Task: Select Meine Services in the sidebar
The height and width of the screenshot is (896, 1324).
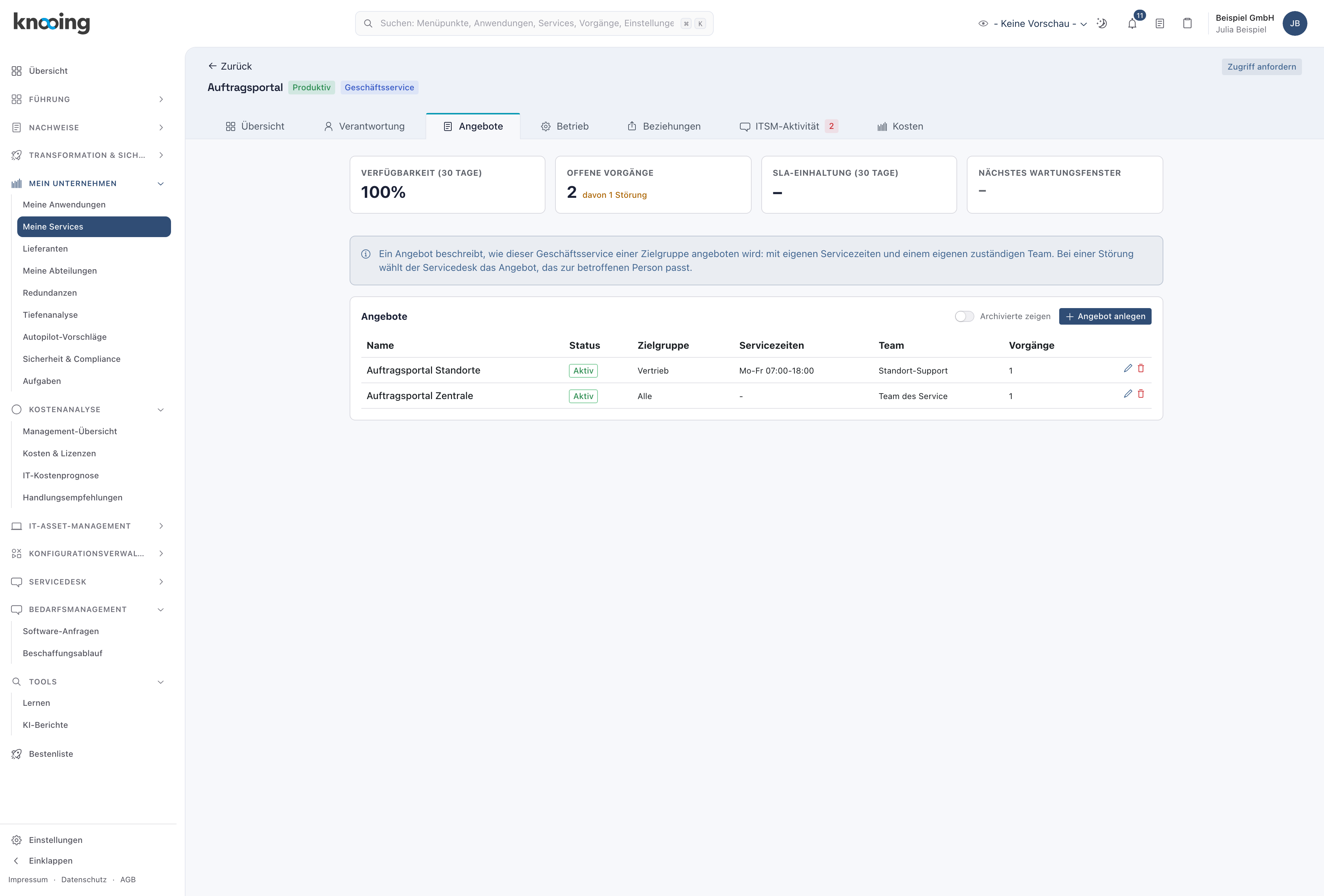Action: (x=94, y=226)
